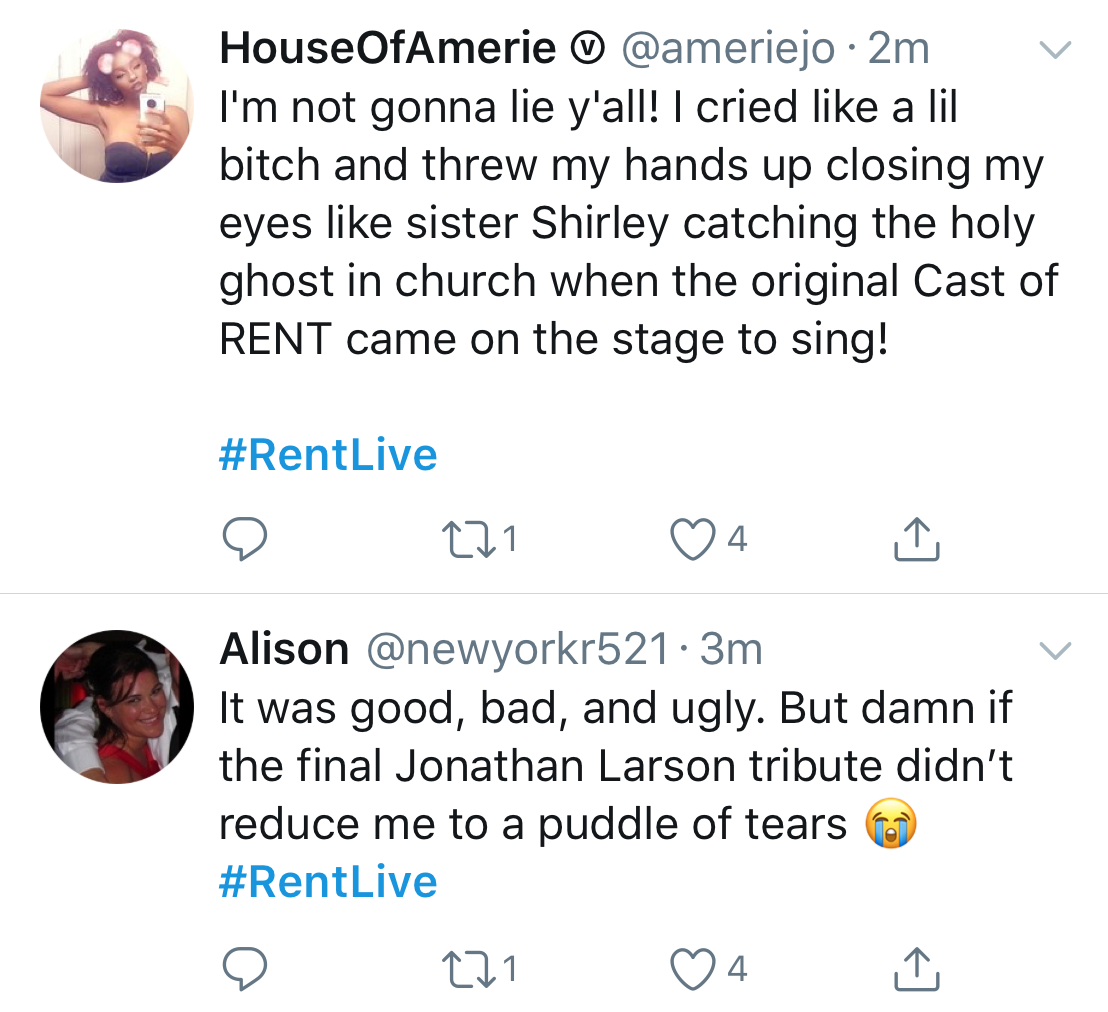Share HouseOfAmerie's tweet
The image size is (1108, 1012).
[915, 540]
